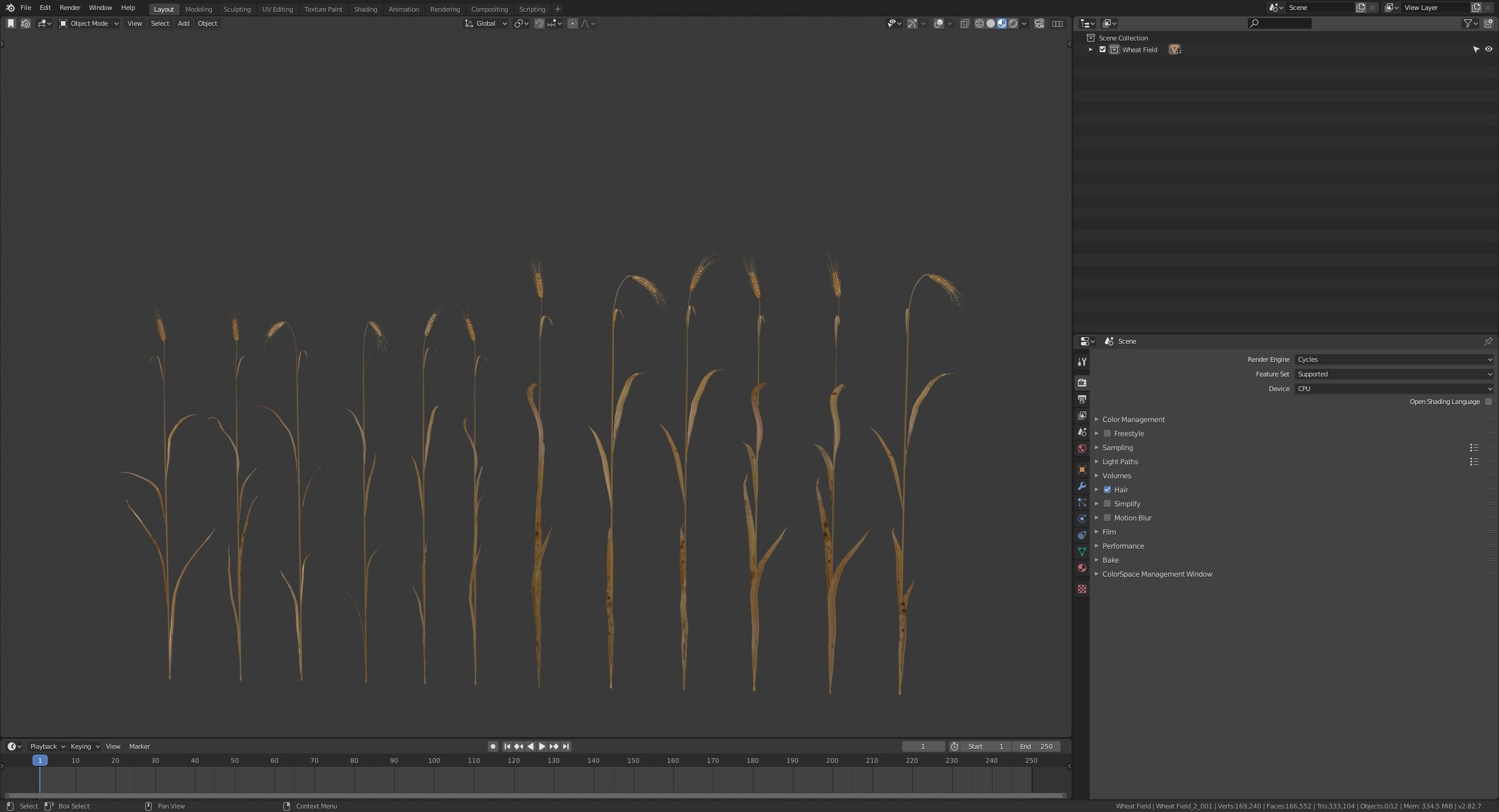Open the Output properties tab icon

(x=1082, y=399)
